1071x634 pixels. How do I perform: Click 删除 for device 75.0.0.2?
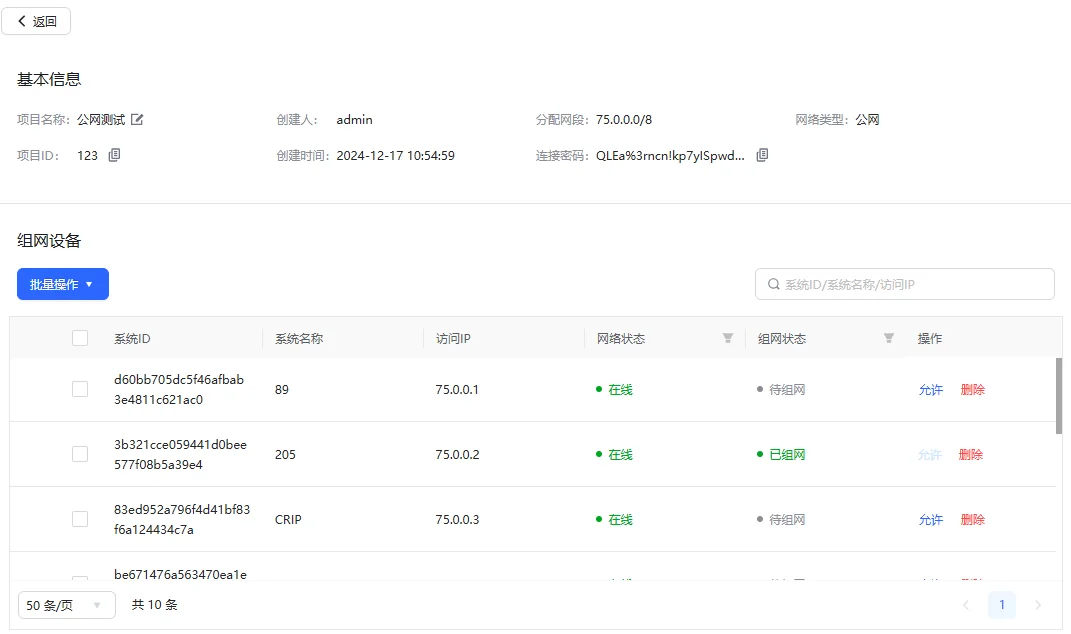[971, 454]
